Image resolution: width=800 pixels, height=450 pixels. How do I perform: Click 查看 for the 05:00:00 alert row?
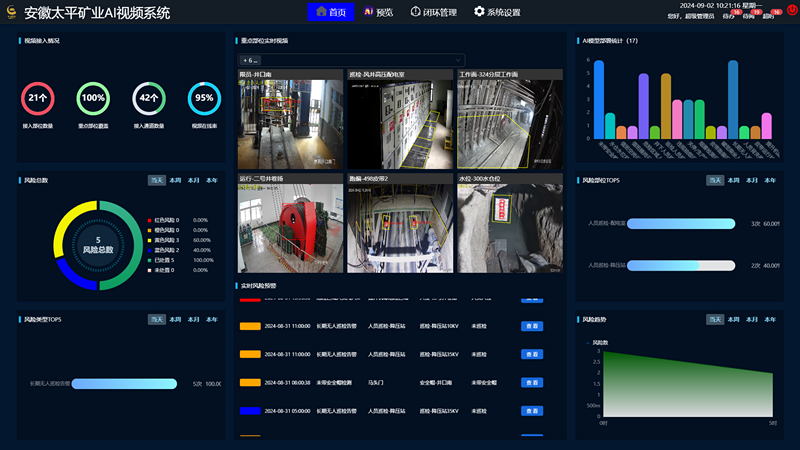[532, 410]
